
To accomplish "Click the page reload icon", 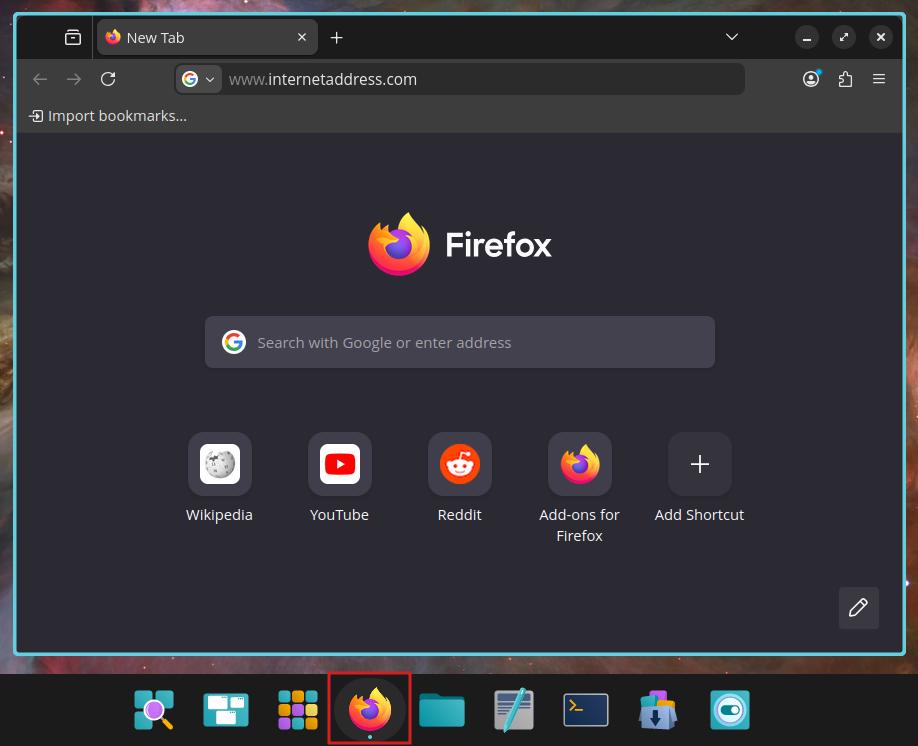I will [108, 79].
